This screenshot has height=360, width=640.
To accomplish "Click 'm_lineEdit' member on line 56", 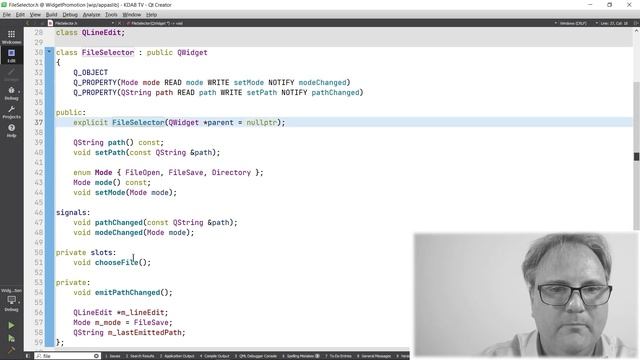I will [143, 313].
